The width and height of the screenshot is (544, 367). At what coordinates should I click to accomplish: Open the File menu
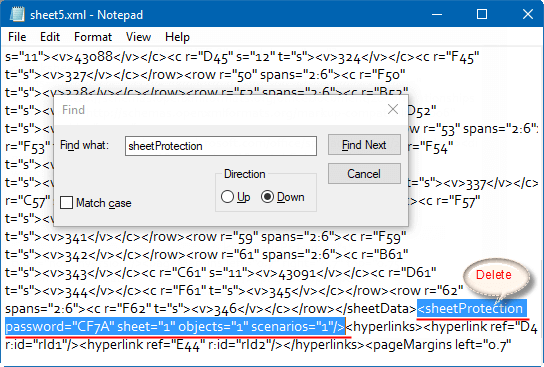pyautogui.click(x=17, y=37)
